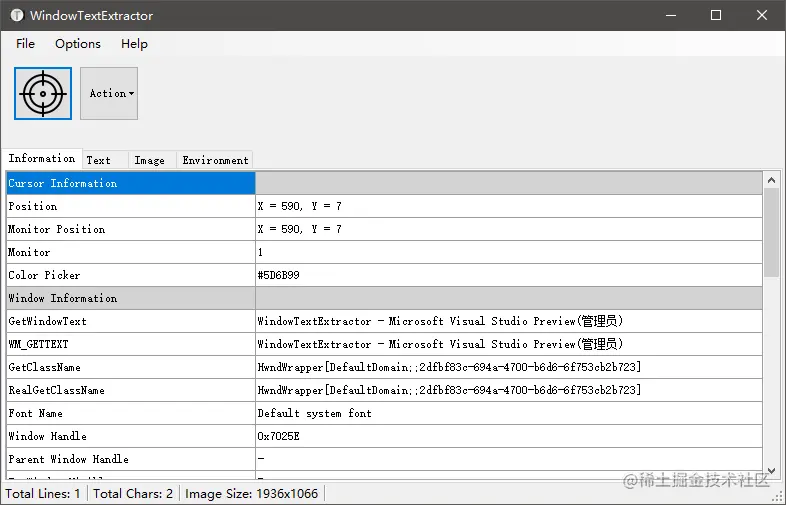The height and width of the screenshot is (505, 786).
Task: Click the Font Name label cell
Action: click(x=131, y=414)
